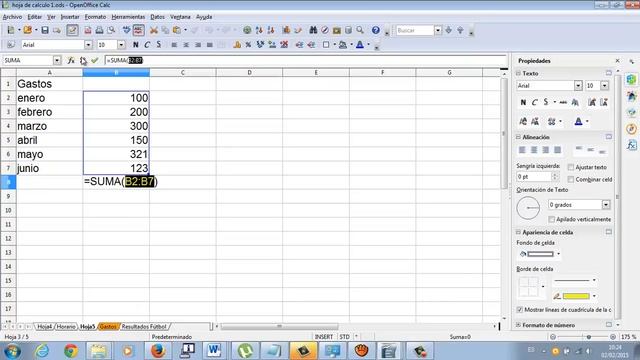Open sidebar font name Arial dropdown
This screenshot has width=640, height=360.
[x=578, y=86]
